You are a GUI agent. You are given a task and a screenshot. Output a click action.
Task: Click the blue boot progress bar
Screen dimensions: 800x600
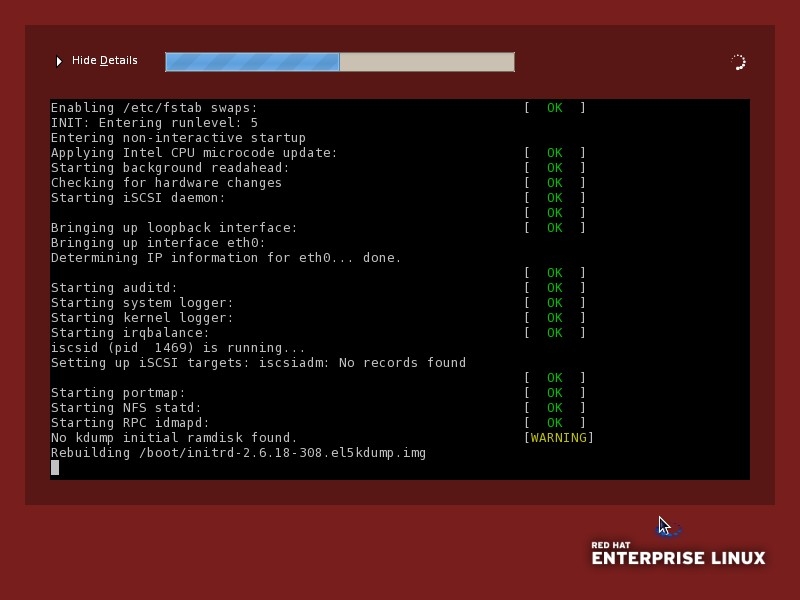tap(340, 62)
